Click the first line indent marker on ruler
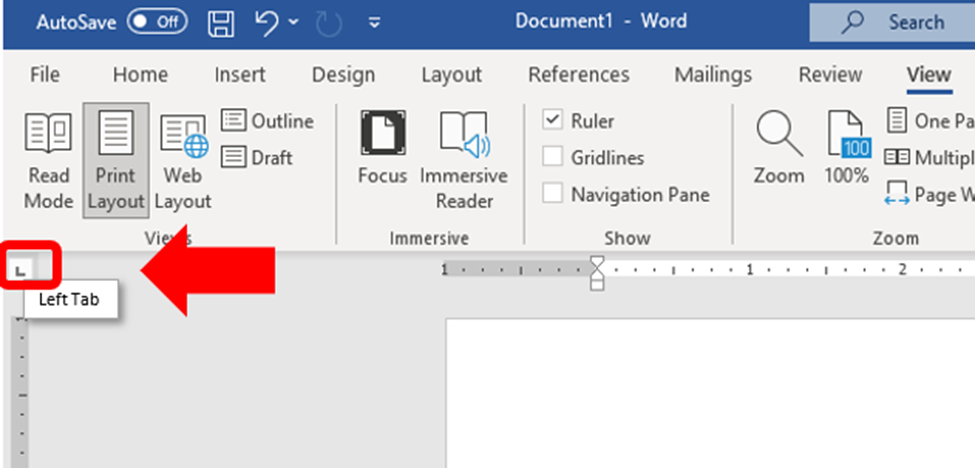Screen dimensions: 975x468 click(597, 263)
